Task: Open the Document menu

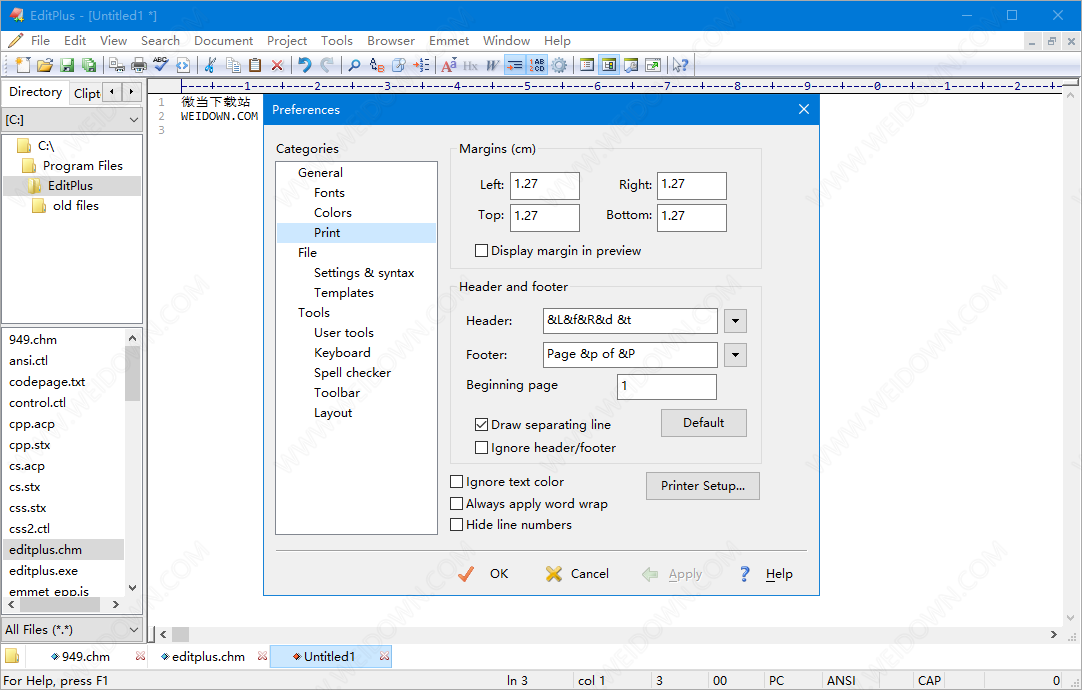Action: (224, 41)
